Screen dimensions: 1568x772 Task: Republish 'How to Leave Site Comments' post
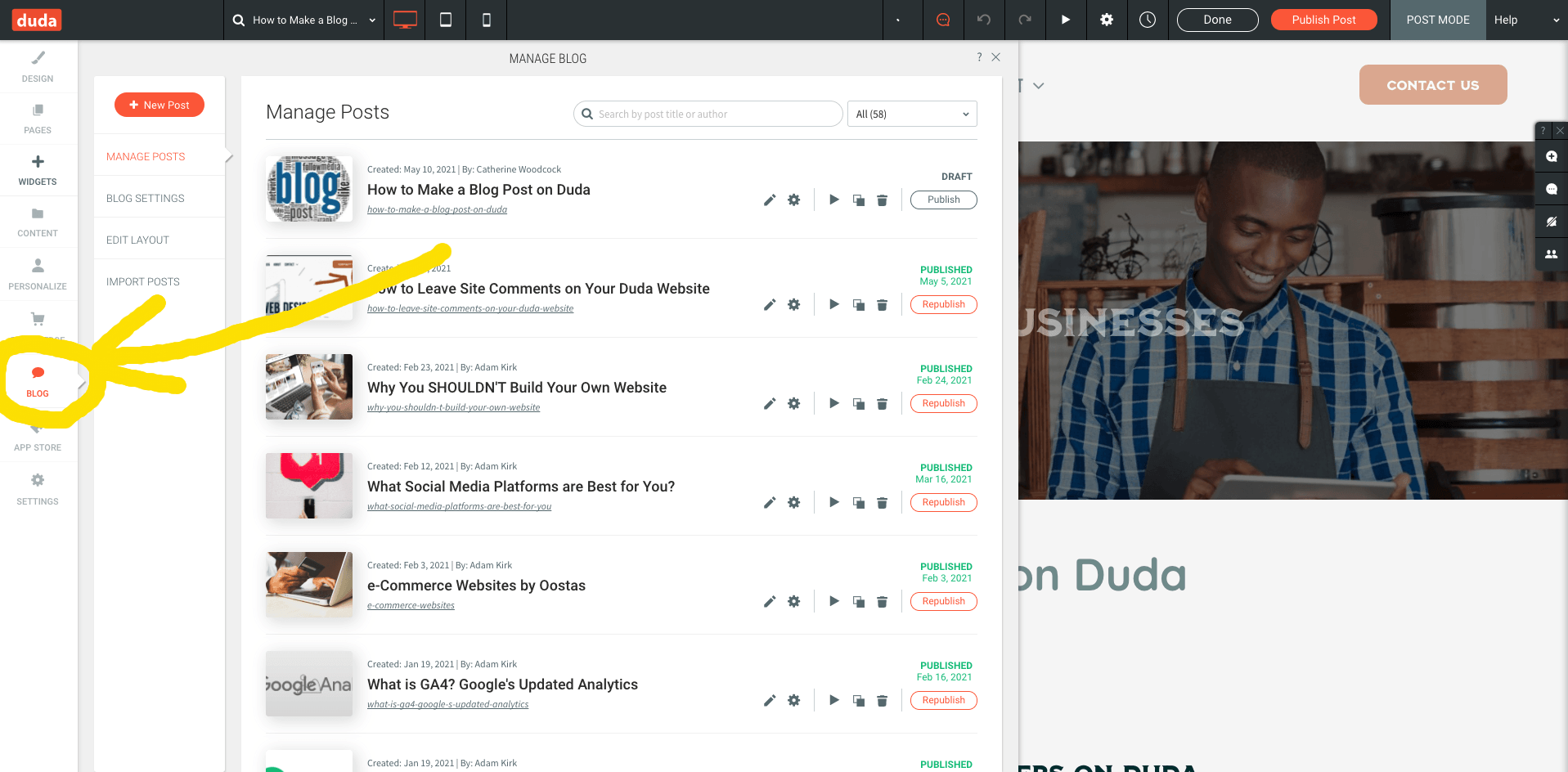[x=944, y=304]
